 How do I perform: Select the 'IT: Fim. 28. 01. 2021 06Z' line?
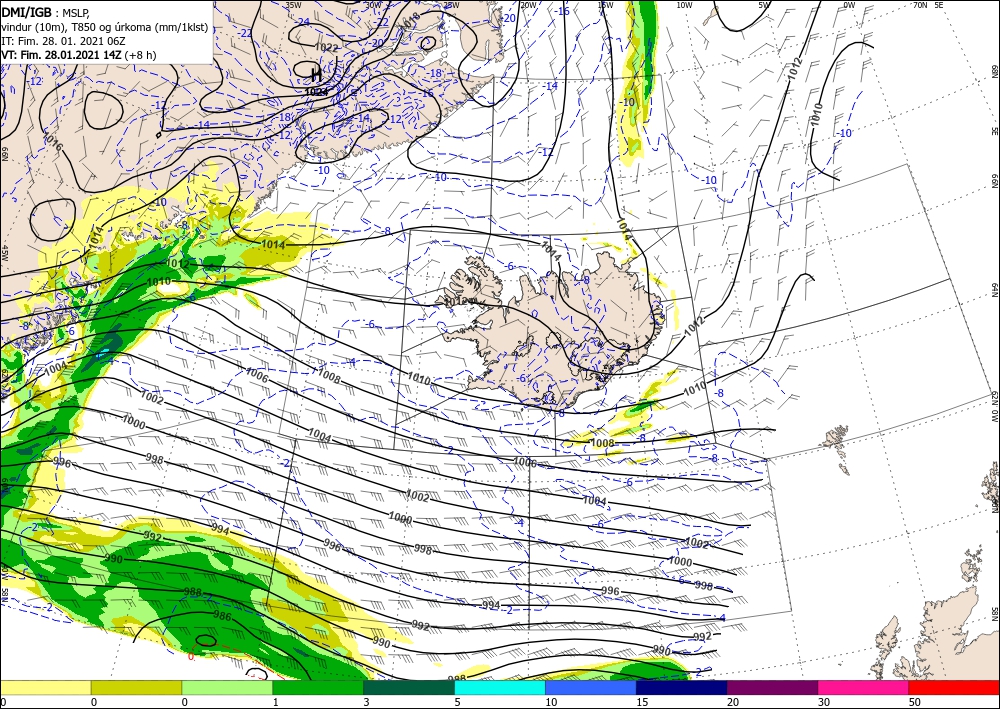(x=62, y=41)
